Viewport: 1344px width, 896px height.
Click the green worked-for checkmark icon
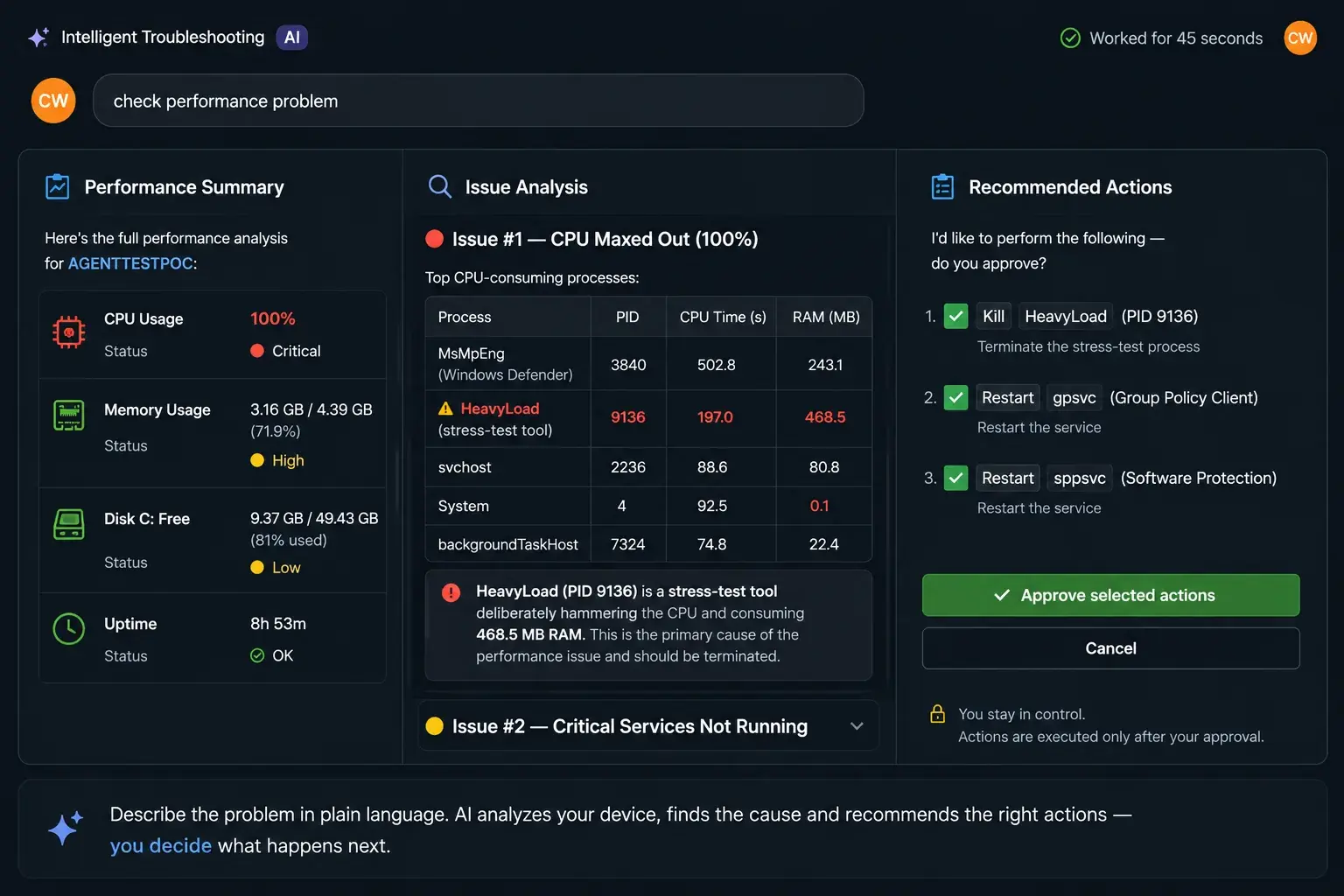[x=1070, y=38]
